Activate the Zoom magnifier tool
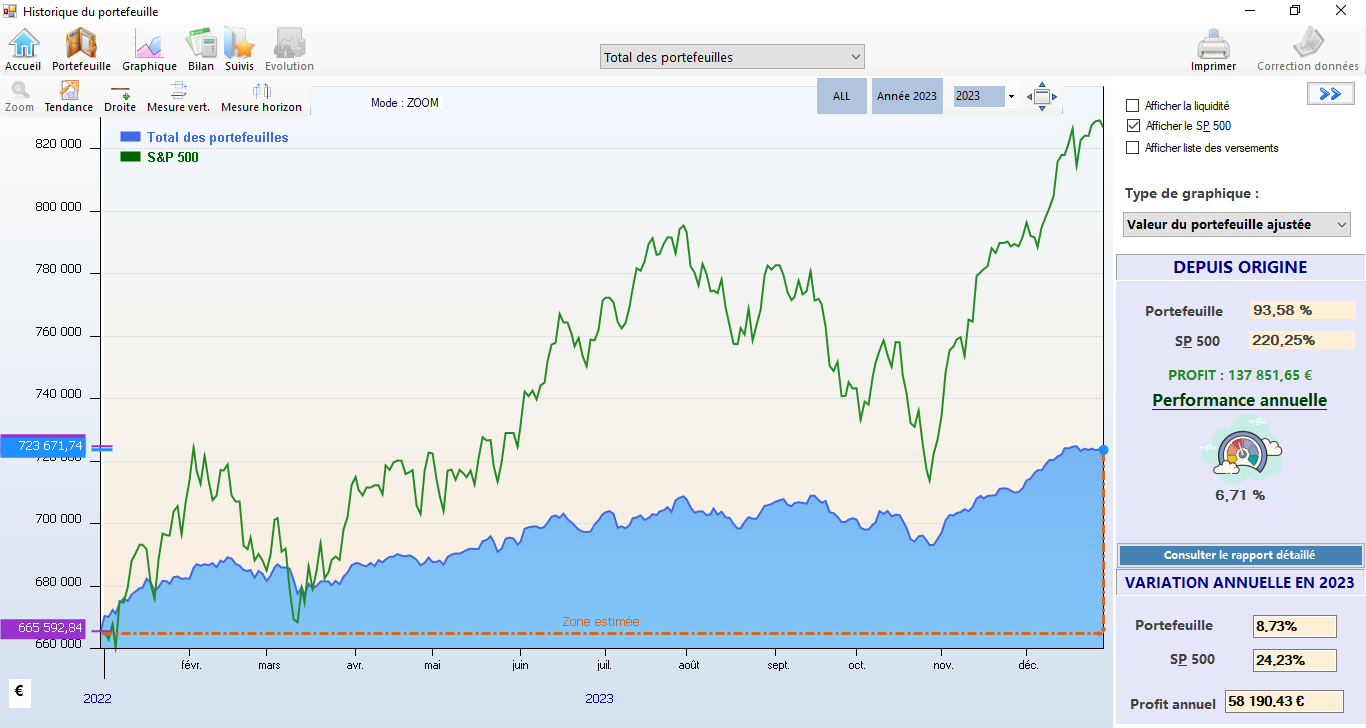Viewport: 1366px width, 728px height. [x=19, y=97]
